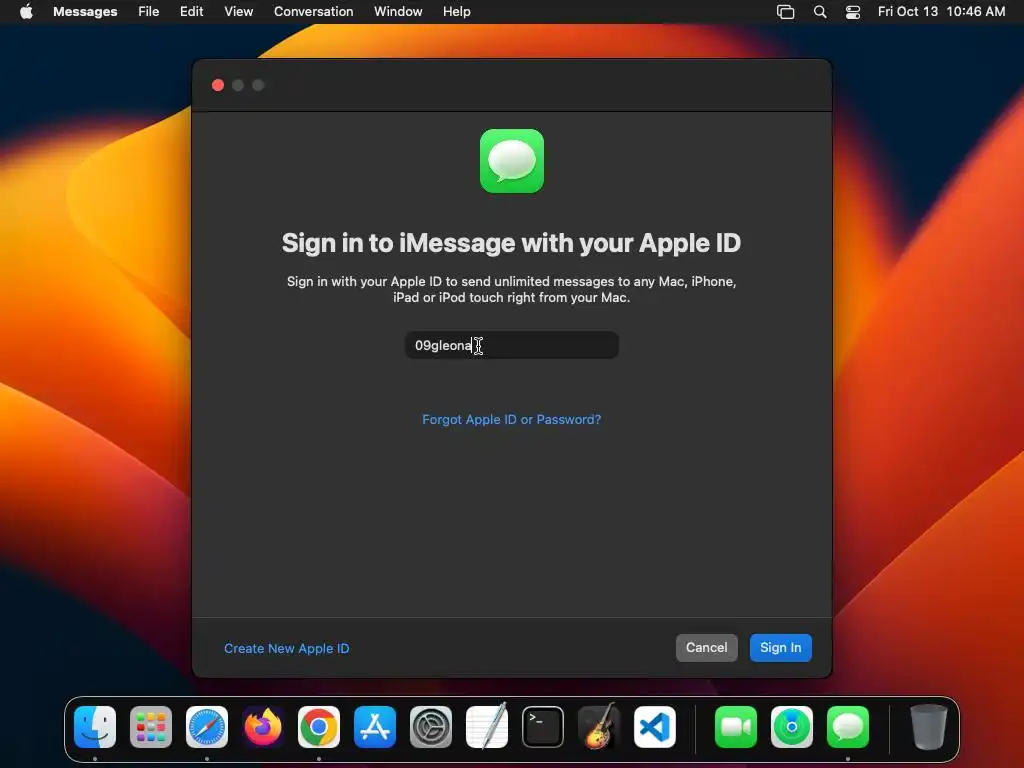
Task: Open the Messages menu
Action: 85,11
